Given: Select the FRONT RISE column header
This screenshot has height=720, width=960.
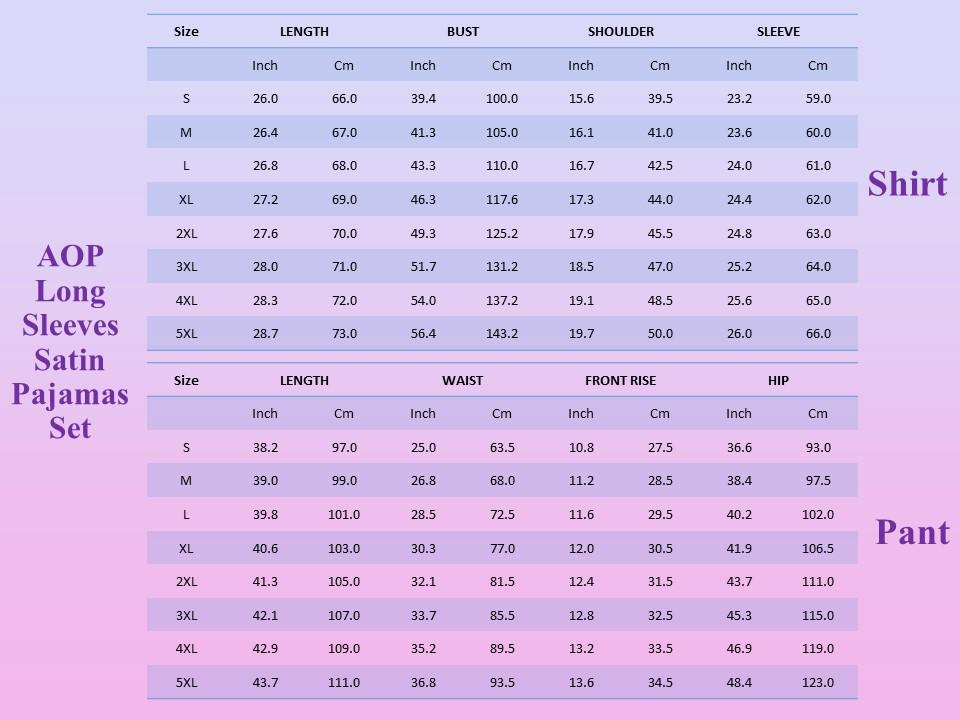Looking at the screenshot, I should (620, 380).
